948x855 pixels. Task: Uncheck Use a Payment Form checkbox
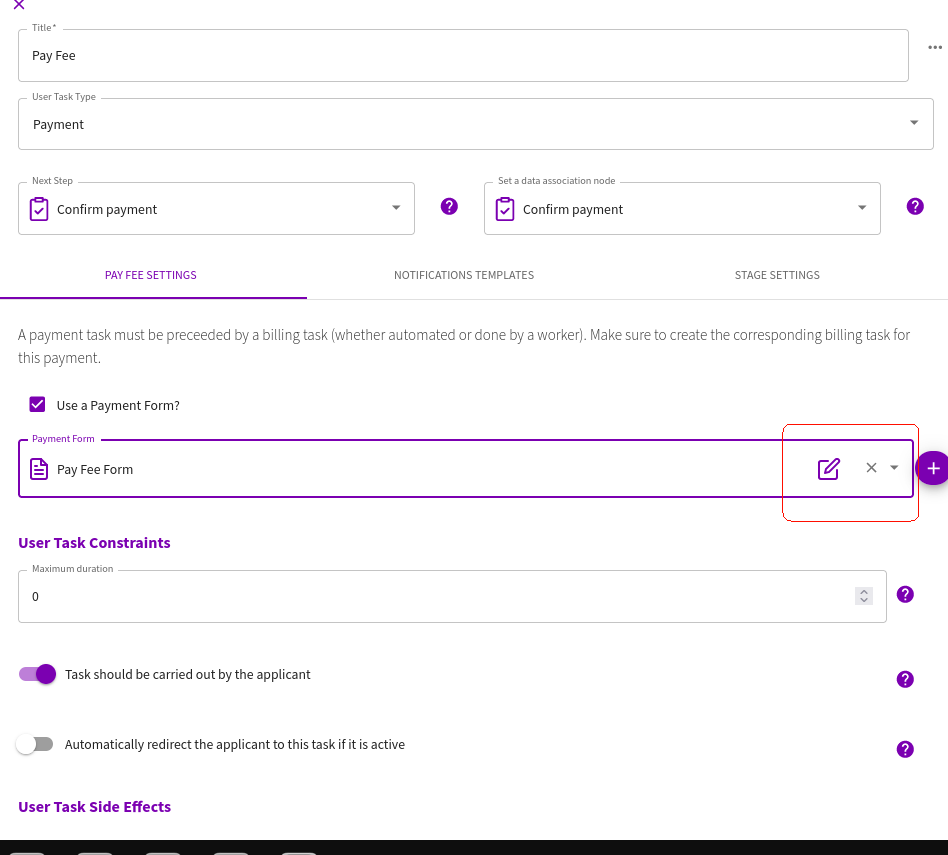pos(37,405)
